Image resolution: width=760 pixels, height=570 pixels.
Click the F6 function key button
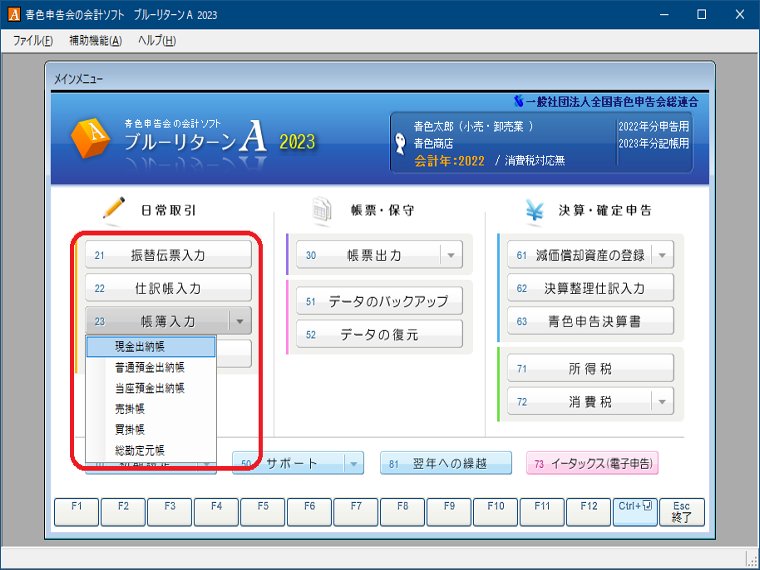click(309, 512)
